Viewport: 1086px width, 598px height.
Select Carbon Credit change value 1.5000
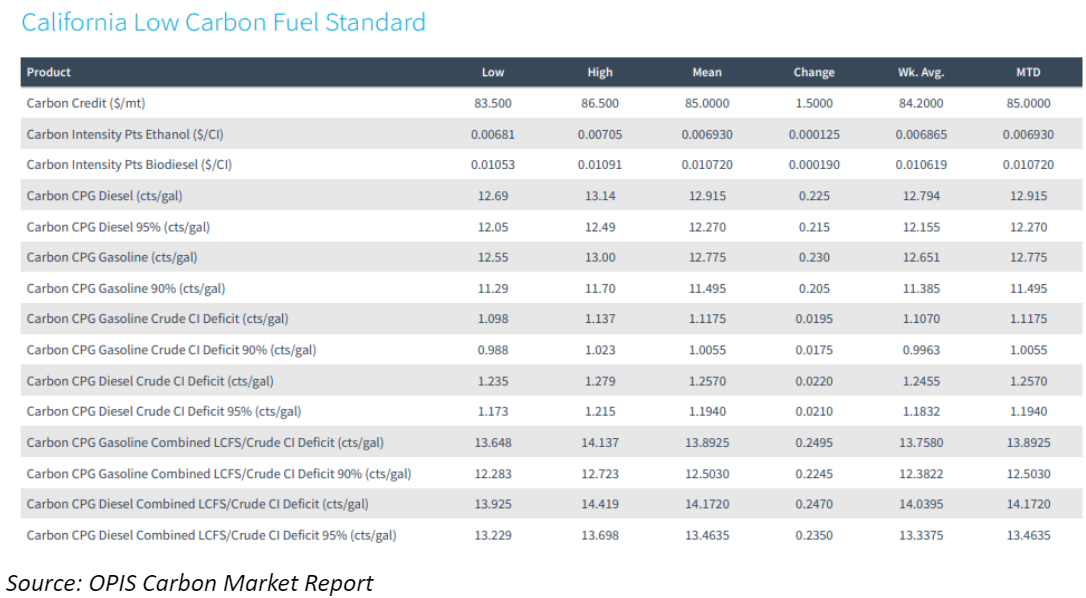click(814, 103)
